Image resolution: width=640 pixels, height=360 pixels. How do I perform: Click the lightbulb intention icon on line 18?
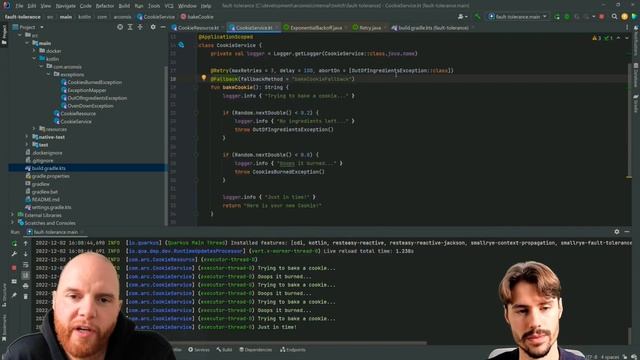coord(204,78)
